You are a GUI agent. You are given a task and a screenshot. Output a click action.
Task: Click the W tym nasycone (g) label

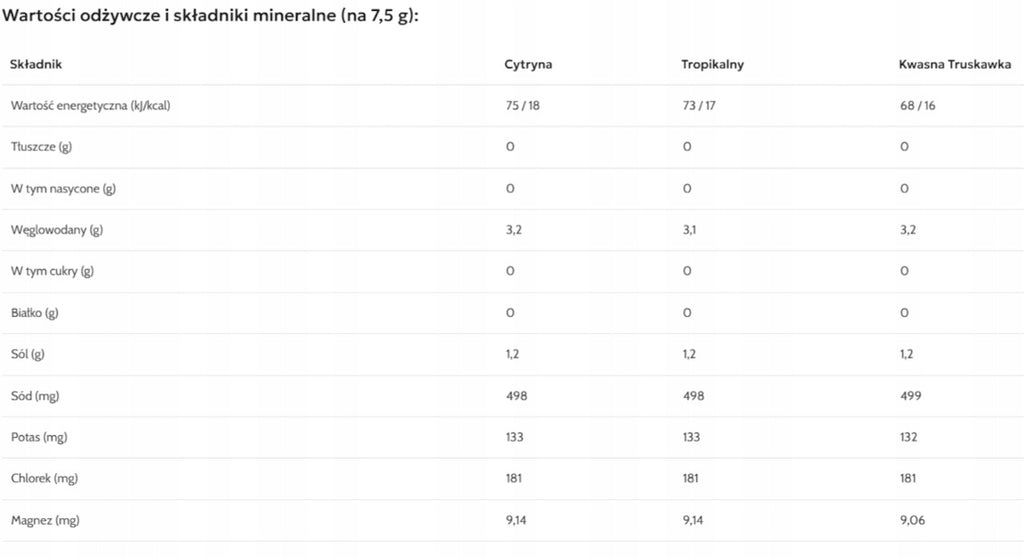(x=63, y=189)
